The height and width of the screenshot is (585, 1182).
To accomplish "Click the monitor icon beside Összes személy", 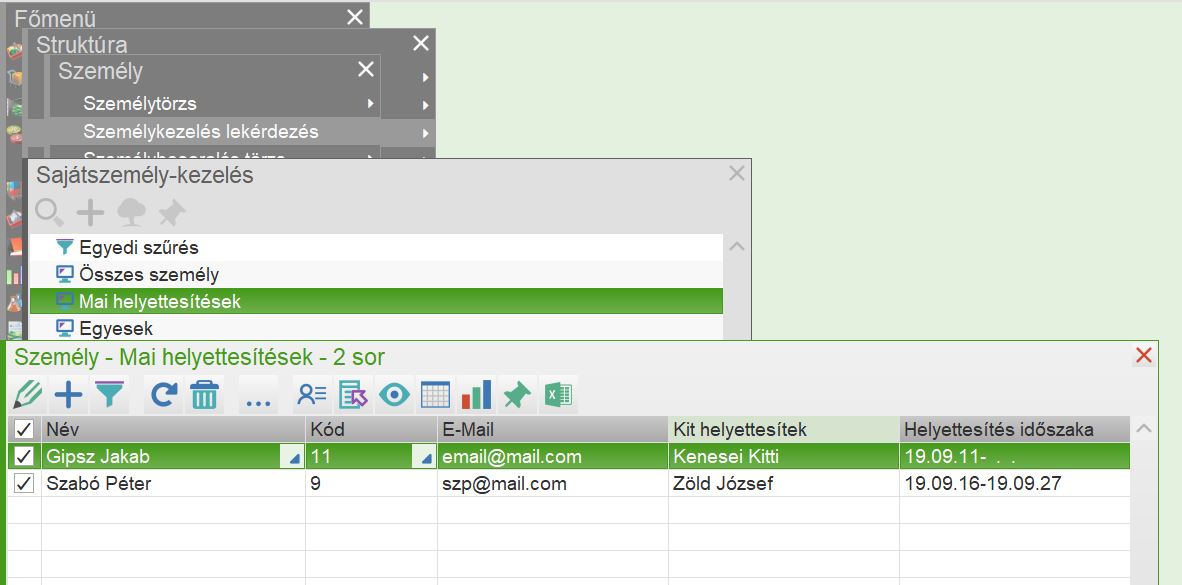I will tap(66, 274).
